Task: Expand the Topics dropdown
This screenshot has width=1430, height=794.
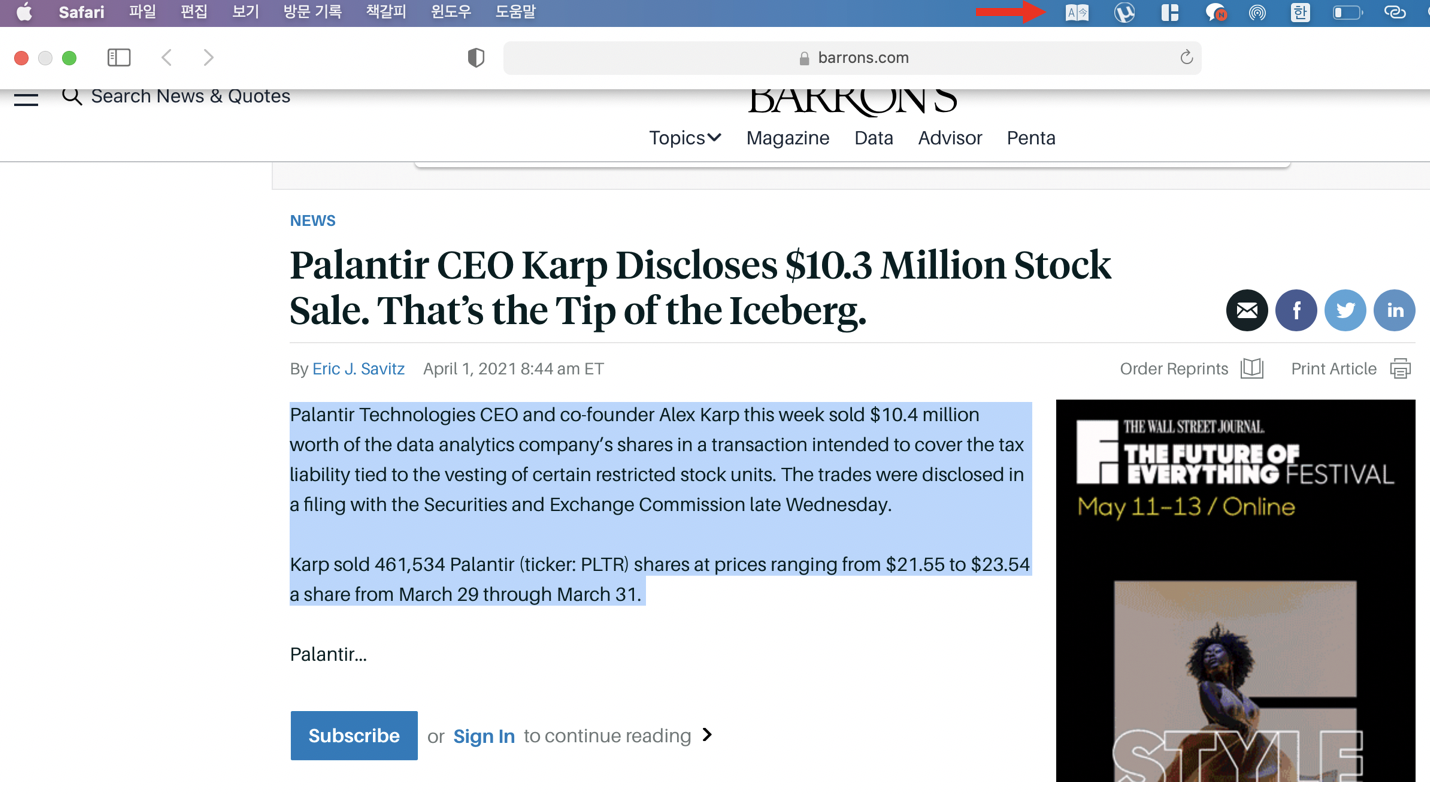Action: (685, 138)
